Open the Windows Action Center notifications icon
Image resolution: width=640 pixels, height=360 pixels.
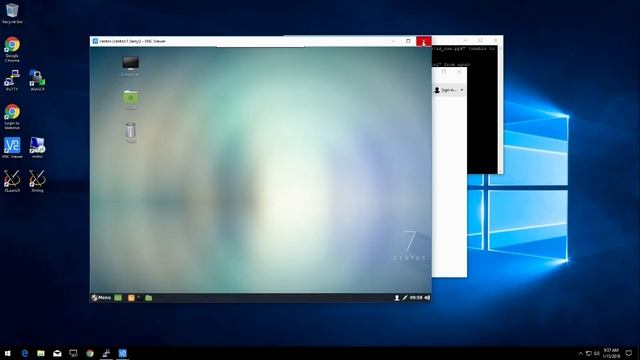(629, 353)
